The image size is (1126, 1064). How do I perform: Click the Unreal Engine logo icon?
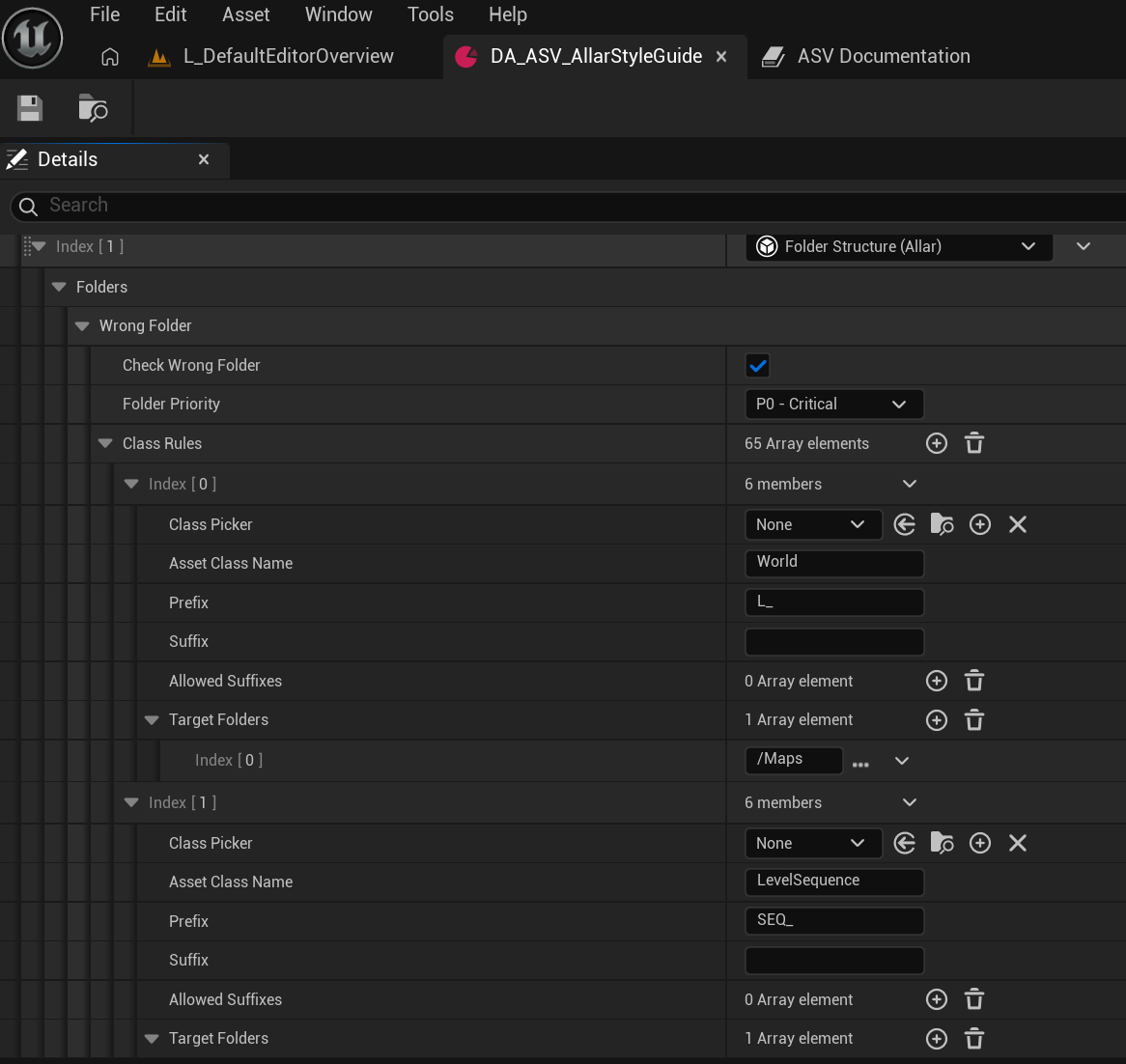coord(32,38)
